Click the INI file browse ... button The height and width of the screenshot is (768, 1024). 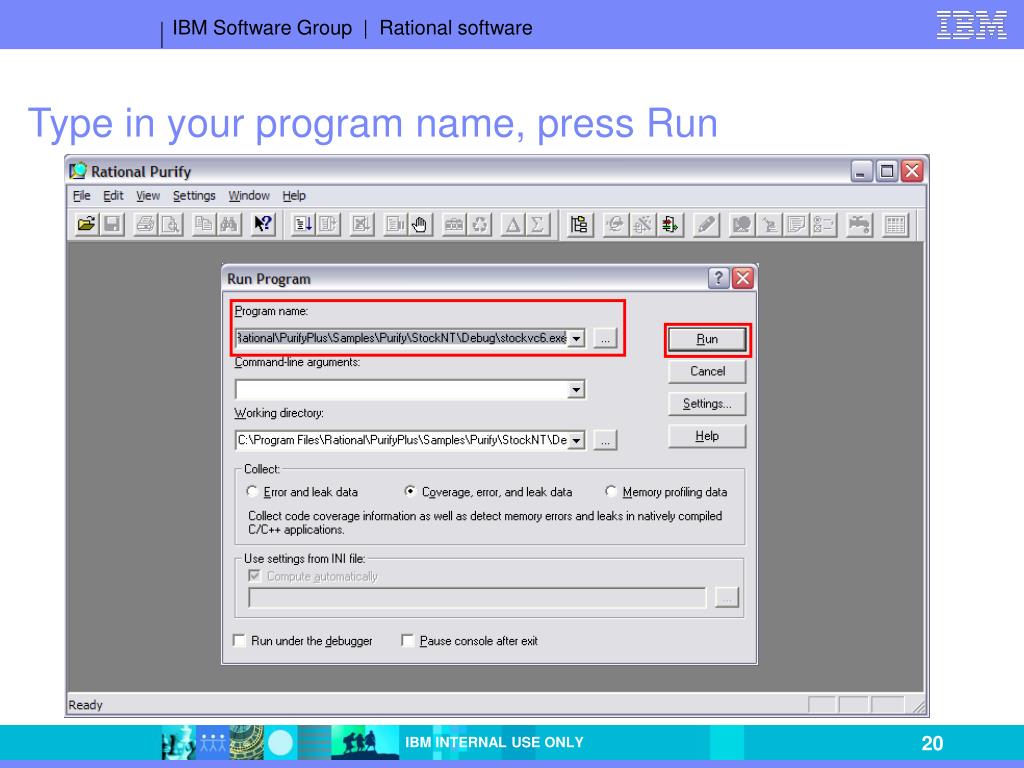727,598
